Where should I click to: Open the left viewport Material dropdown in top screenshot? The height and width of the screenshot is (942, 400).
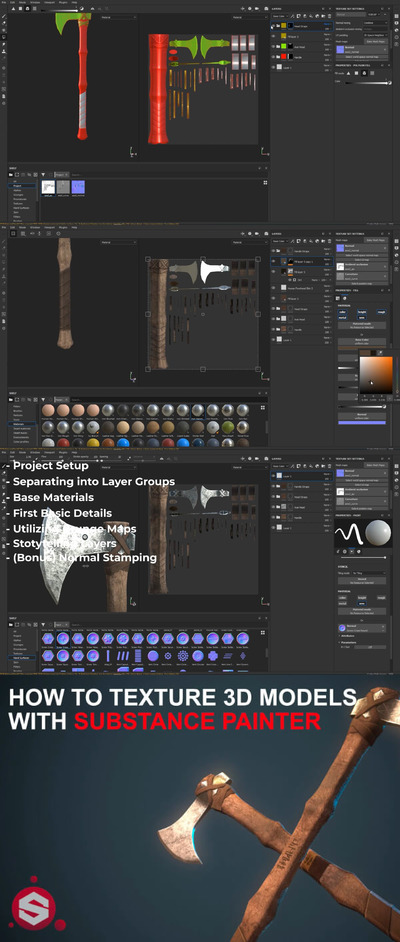(x=117, y=17)
